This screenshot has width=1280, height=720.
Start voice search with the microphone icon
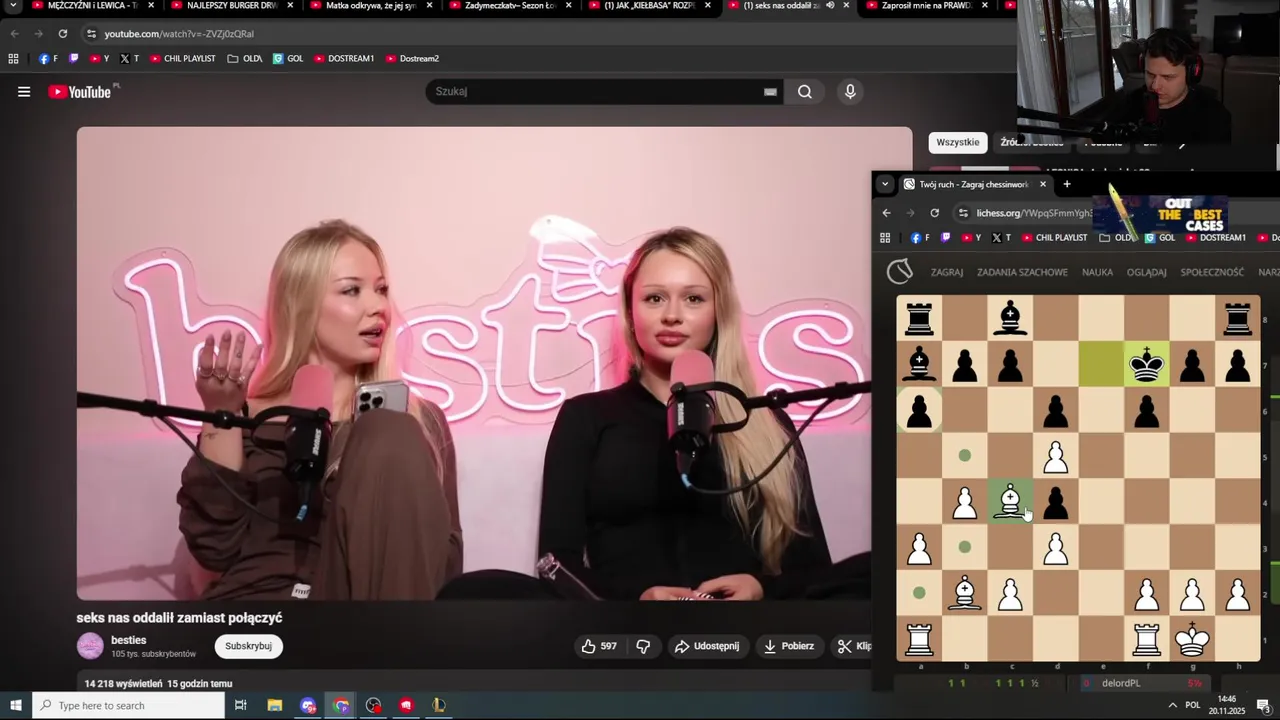[850, 92]
